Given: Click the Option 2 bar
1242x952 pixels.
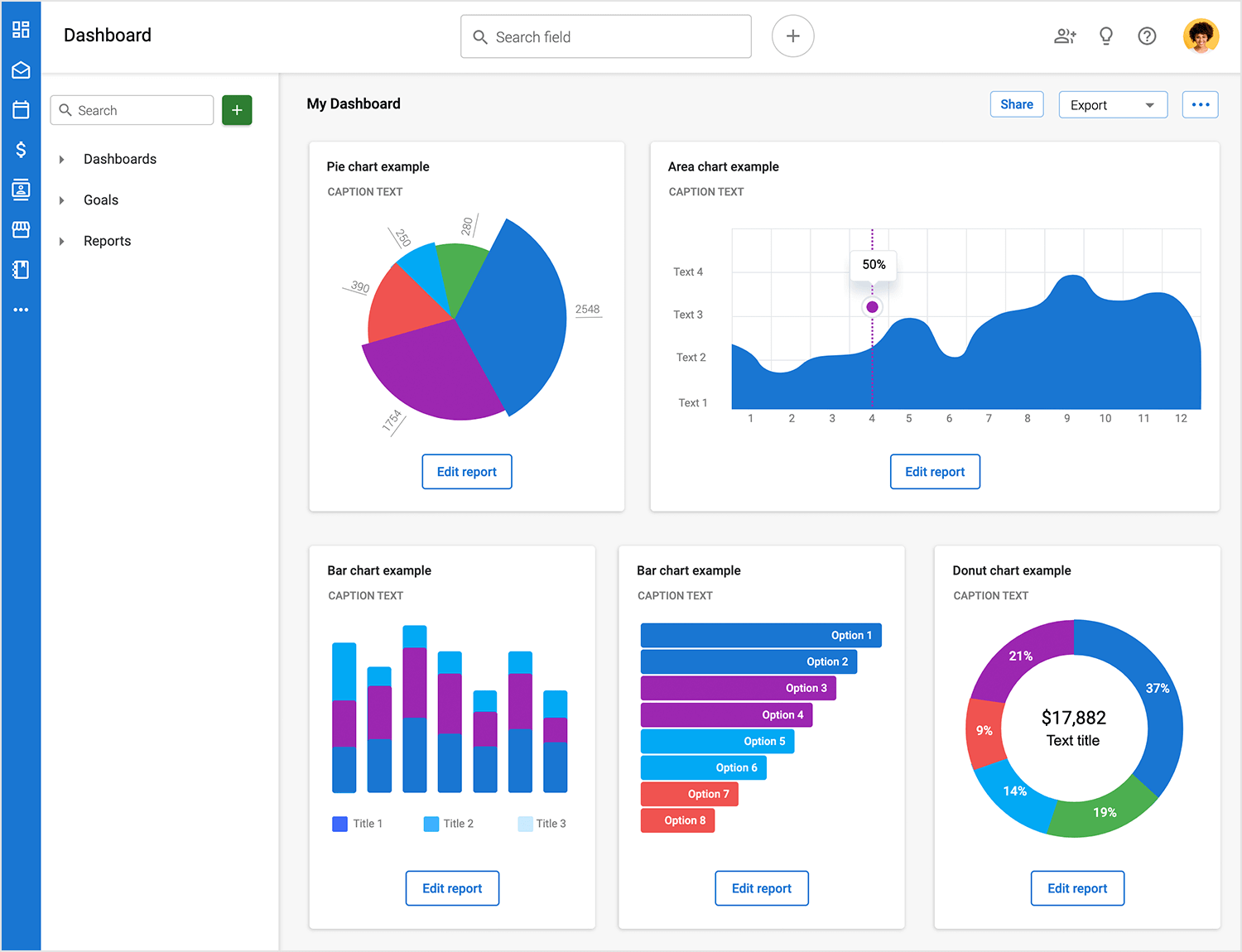Looking at the screenshot, I should (749, 661).
